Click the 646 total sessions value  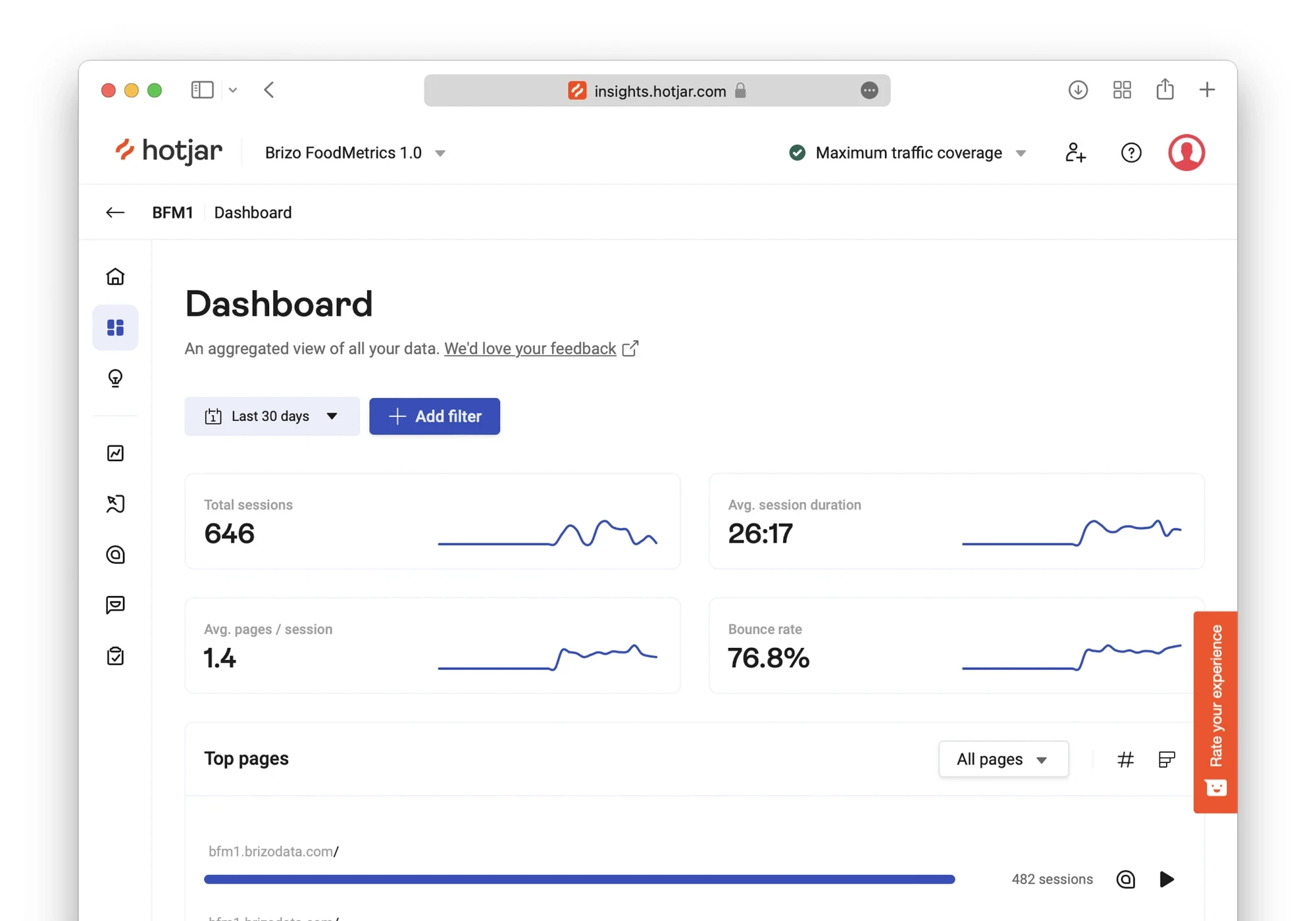(x=229, y=534)
